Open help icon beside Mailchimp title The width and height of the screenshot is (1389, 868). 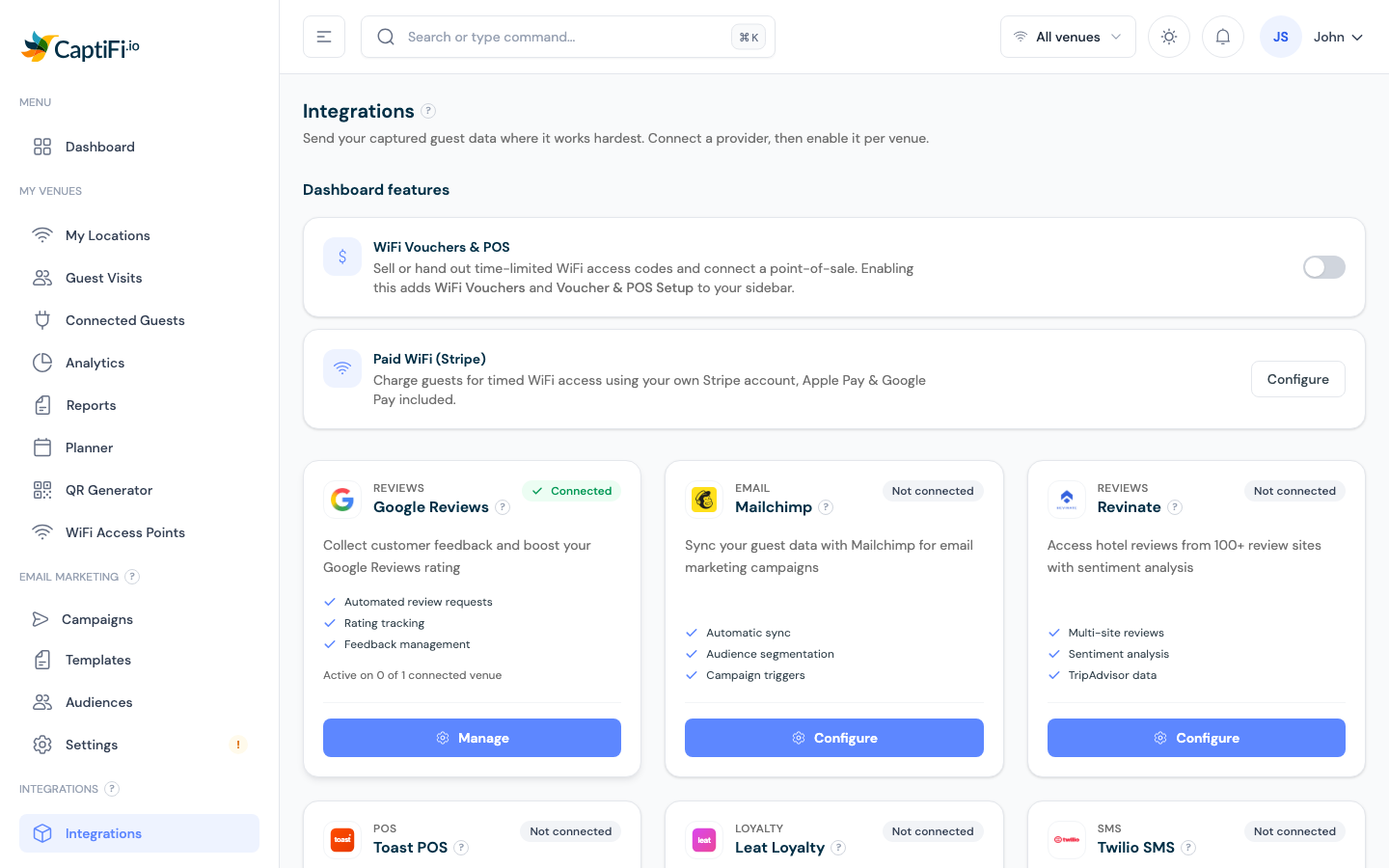tap(826, 507)
